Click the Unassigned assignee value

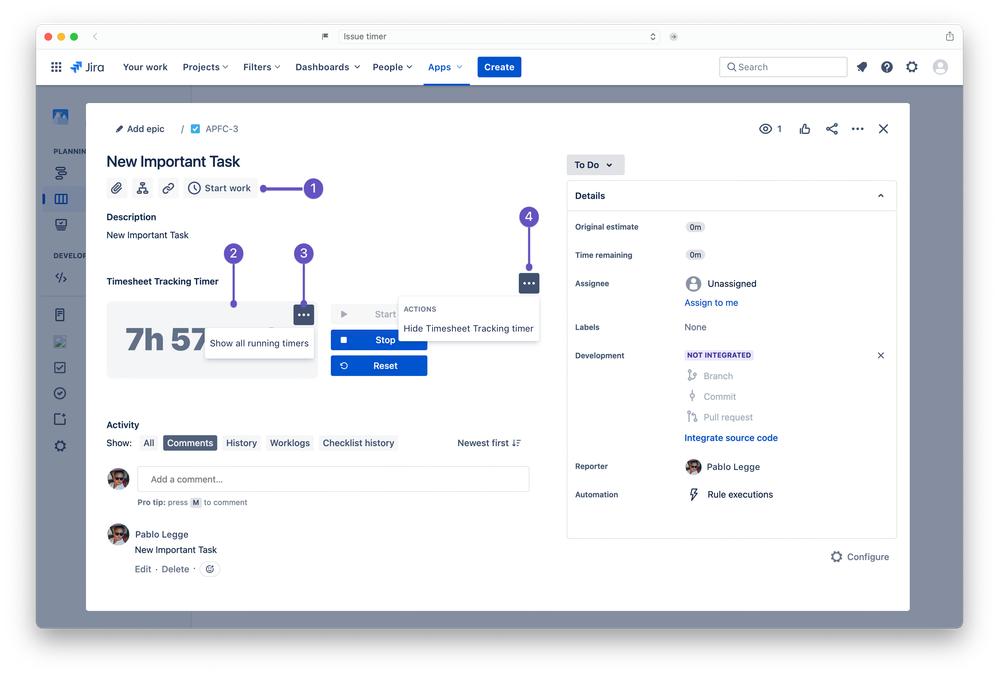tap(721, 284)
